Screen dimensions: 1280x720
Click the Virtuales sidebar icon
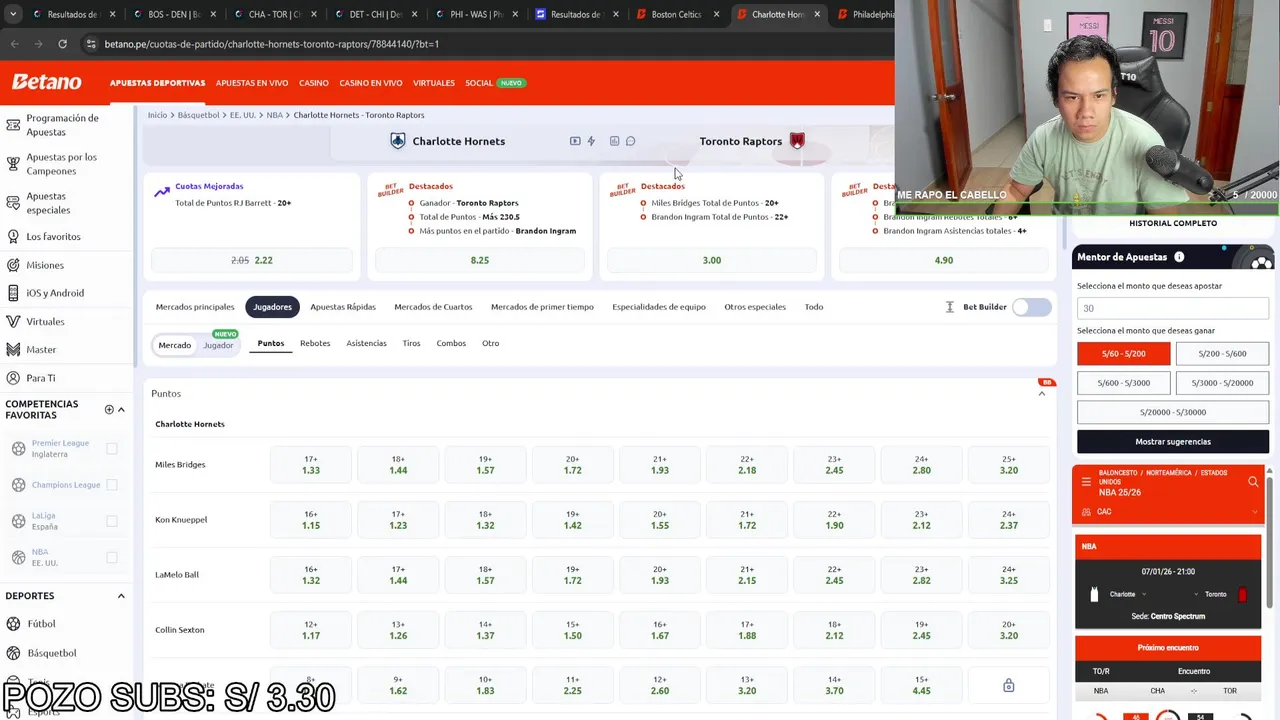[x=13, y=322]
